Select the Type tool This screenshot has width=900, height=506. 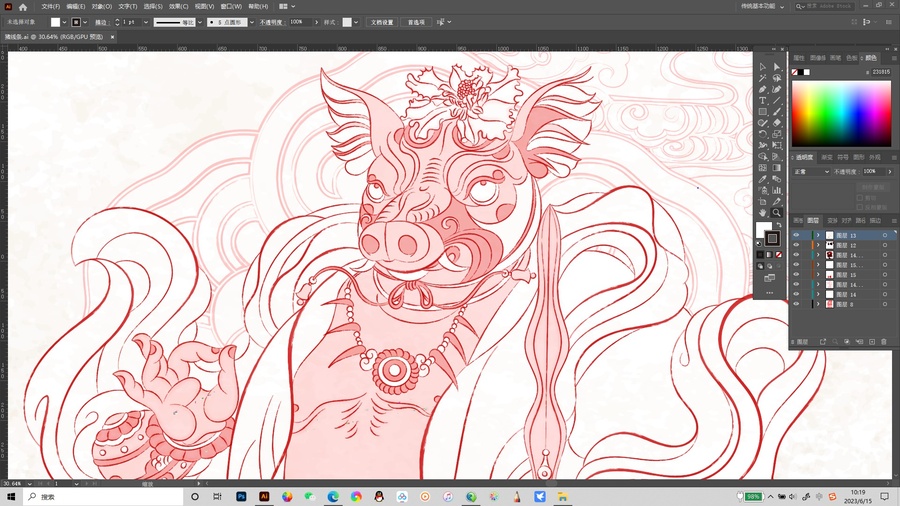point(762,100)
